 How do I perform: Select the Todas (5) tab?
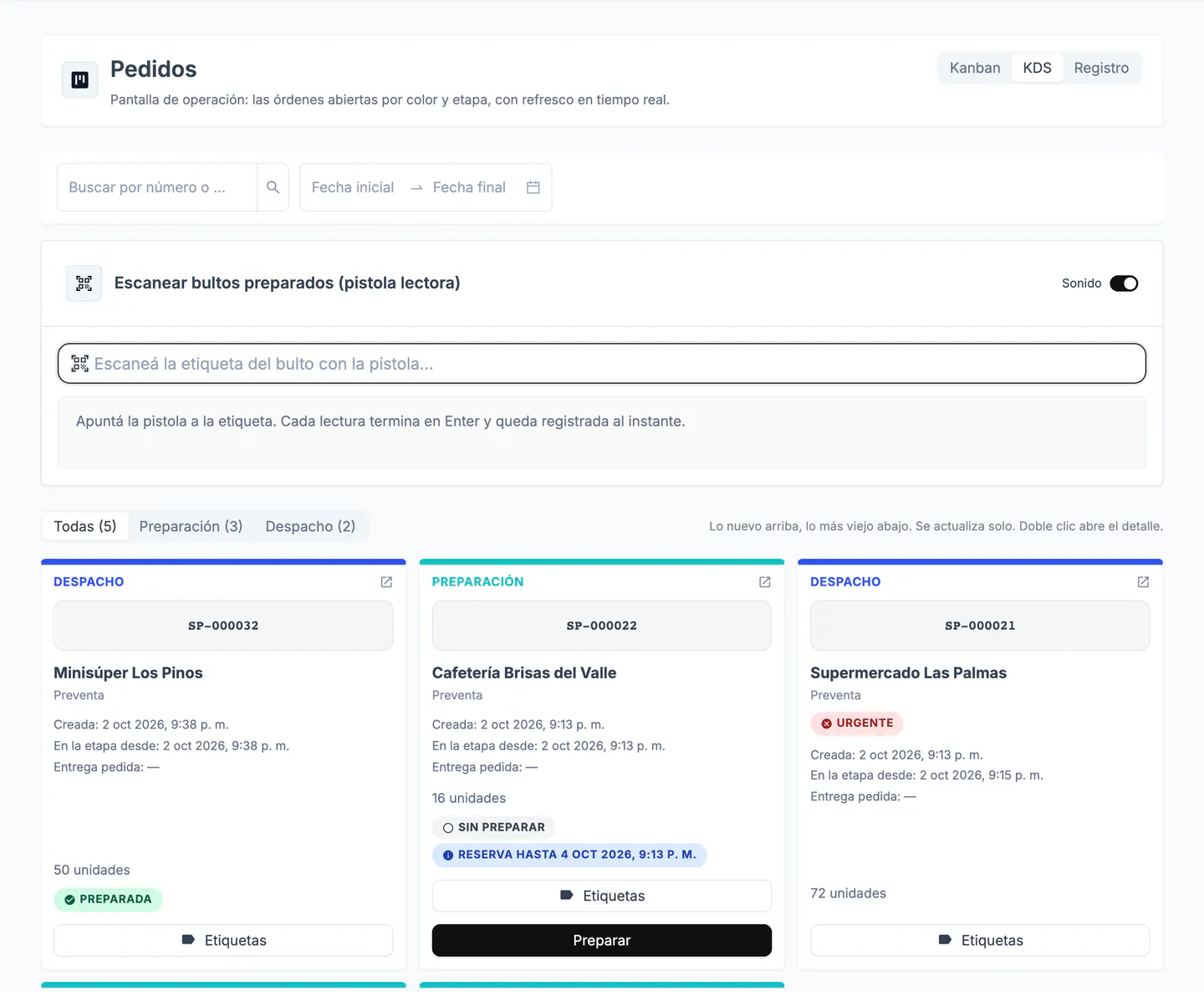85,526
